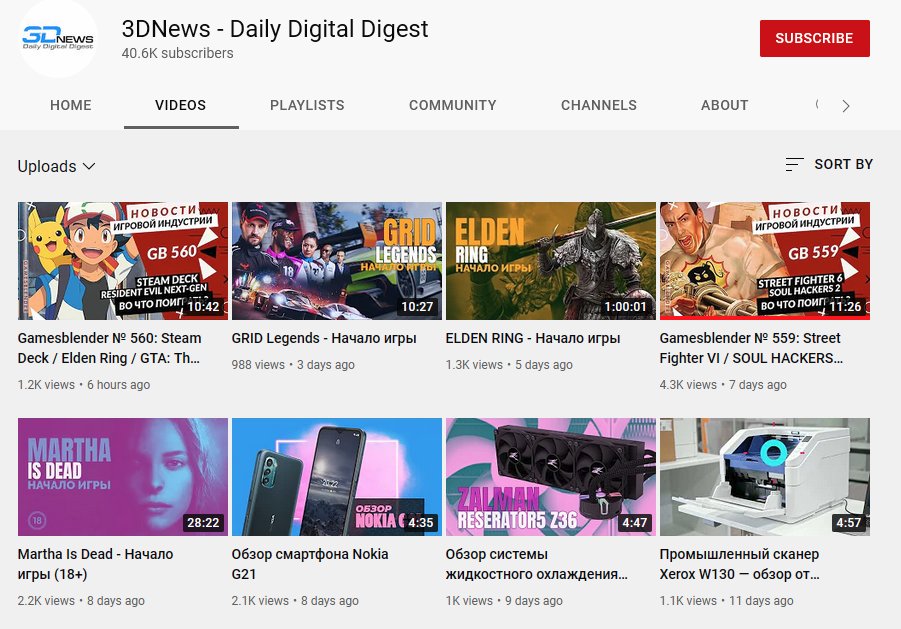Open the Sort By filter icon
The image size is (901, 629).
pos(795,164)
